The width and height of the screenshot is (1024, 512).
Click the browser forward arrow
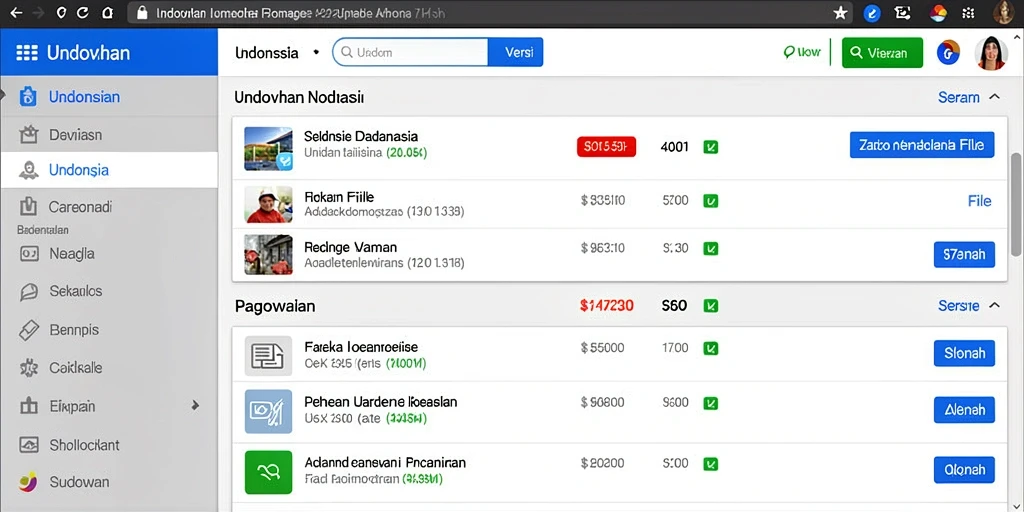click(x=38, y=12)
